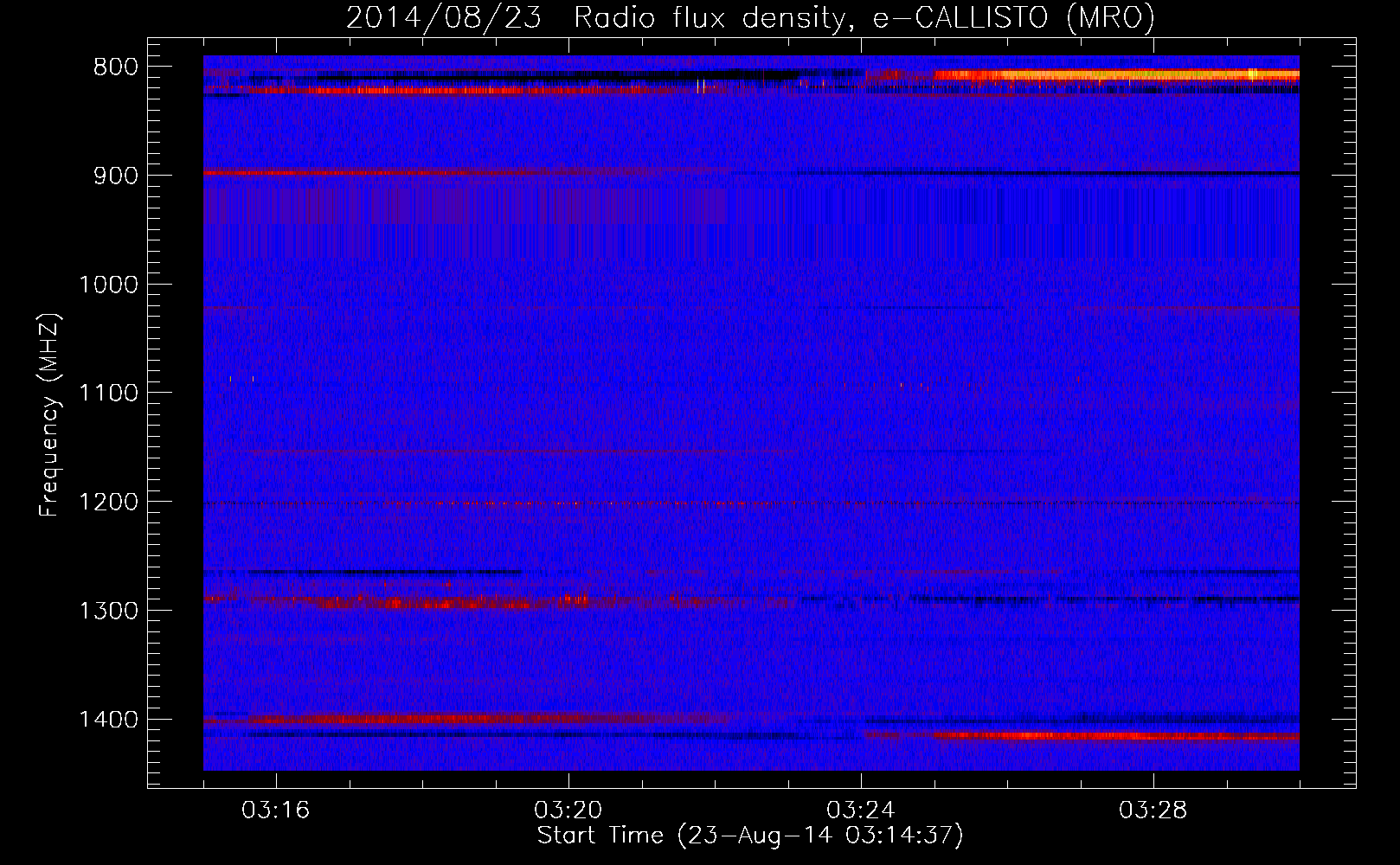Viewport: 1400px width, 865px height.
Task: Click the 1100 frequency tick label
Action: [108, 393]
